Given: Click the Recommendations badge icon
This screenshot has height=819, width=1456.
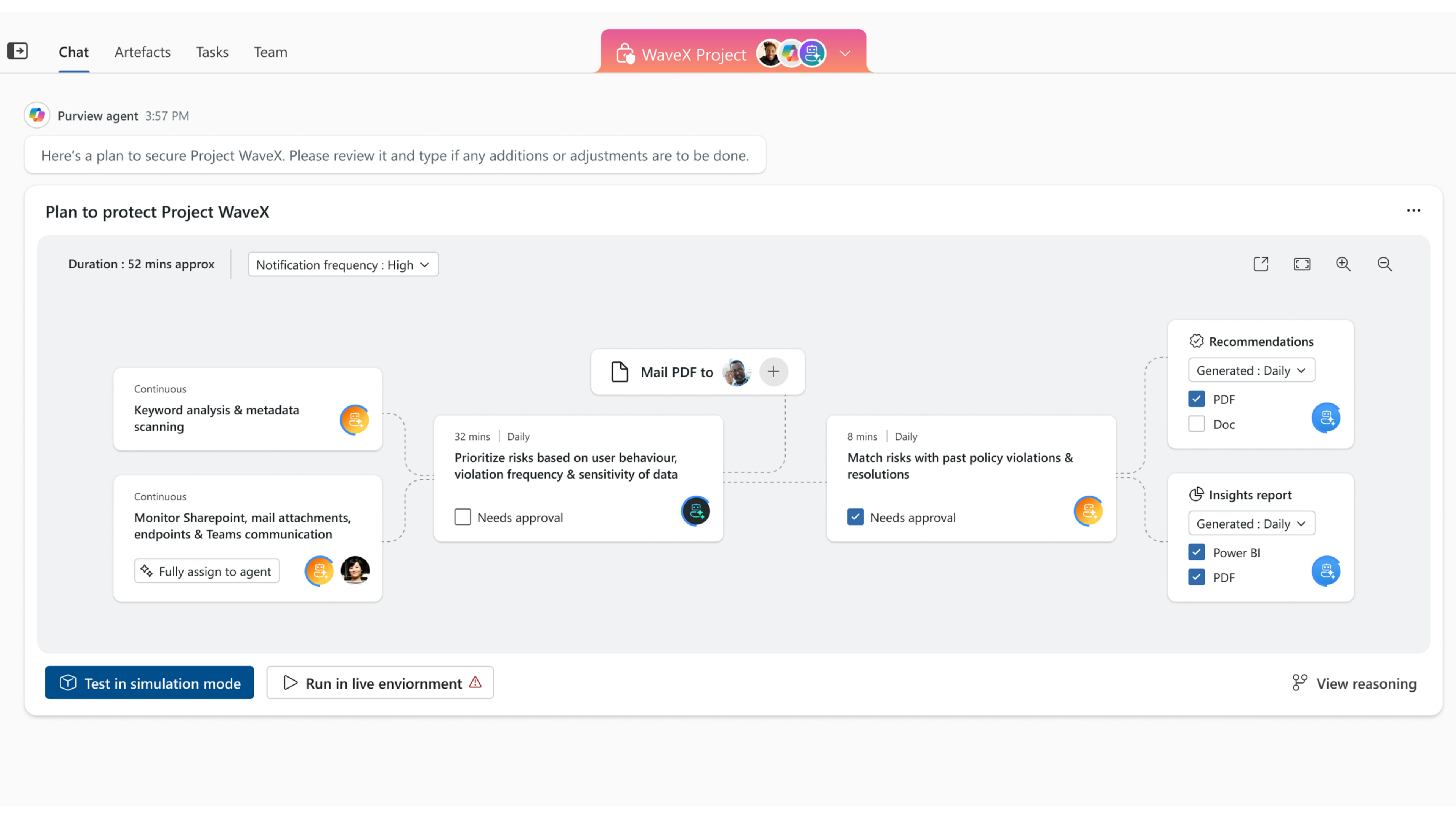Looking at the screenshot, I should [x=1197, y=341].
